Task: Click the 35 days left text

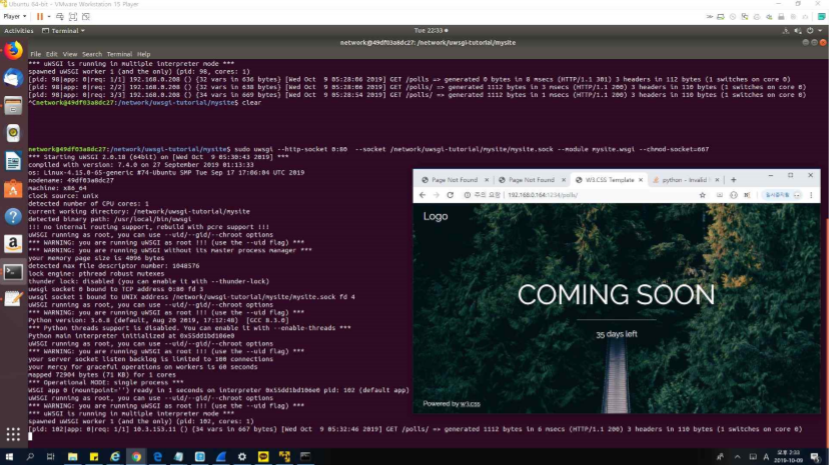Action: pyautogui.click(x=616, y=334)
